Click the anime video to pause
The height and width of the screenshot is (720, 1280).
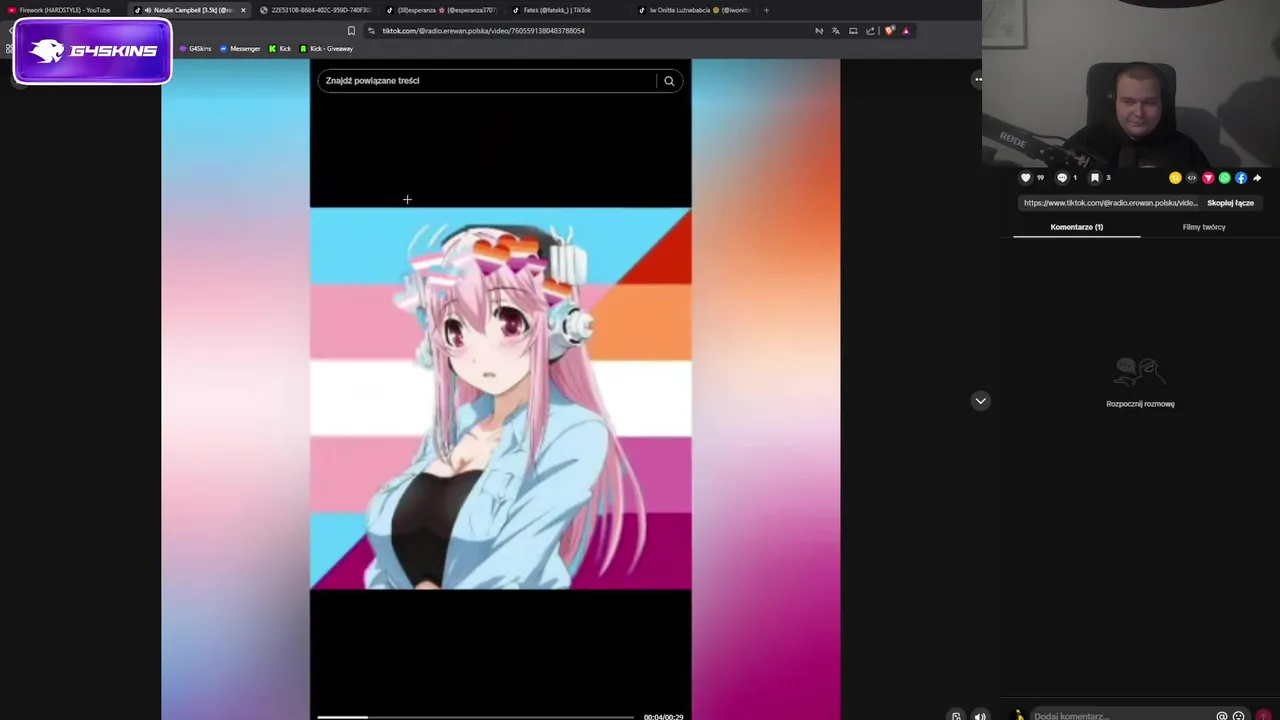(500, 398)
